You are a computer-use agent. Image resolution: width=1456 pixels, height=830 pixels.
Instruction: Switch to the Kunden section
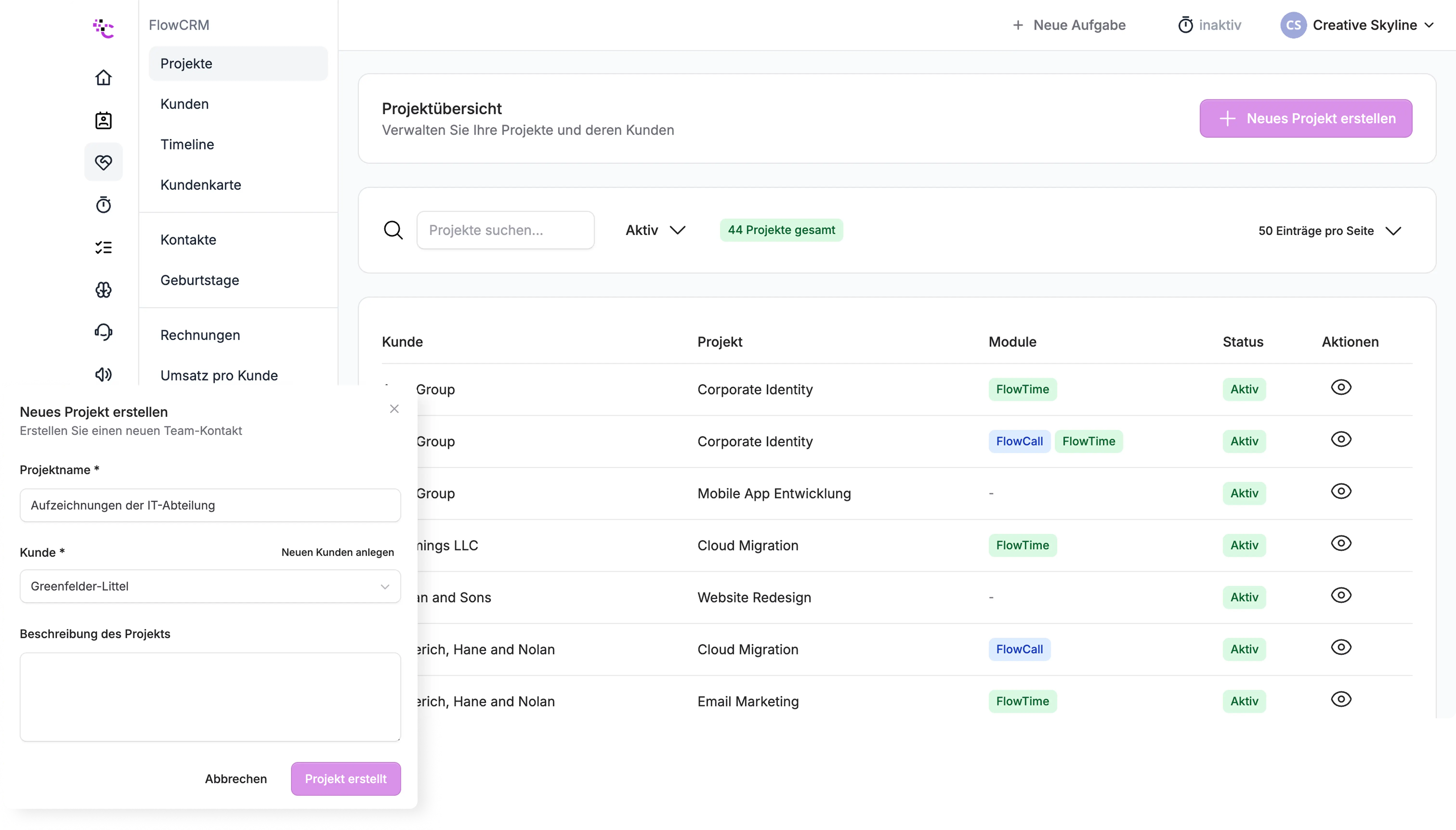[x=184, y=104]
